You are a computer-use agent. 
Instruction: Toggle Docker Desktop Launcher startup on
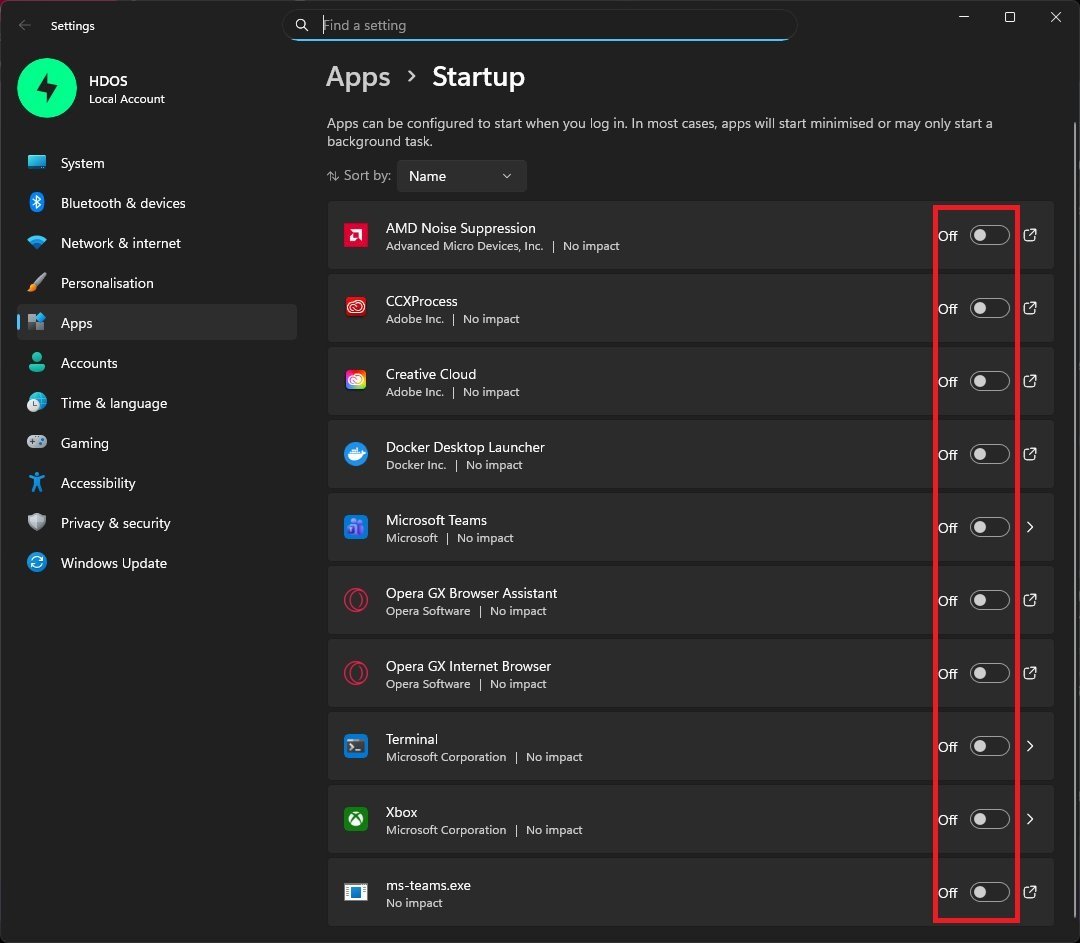coord(989,455)
